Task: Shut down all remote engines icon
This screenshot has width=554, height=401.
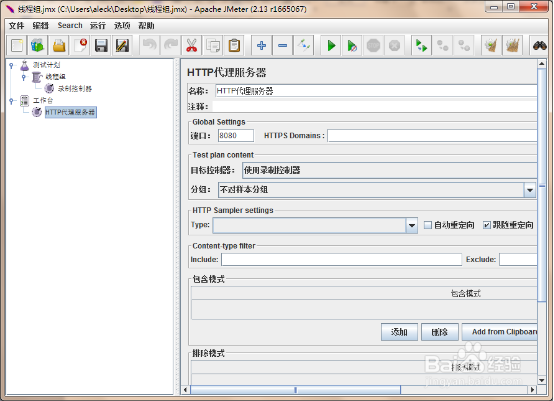Action: [464, 46]
